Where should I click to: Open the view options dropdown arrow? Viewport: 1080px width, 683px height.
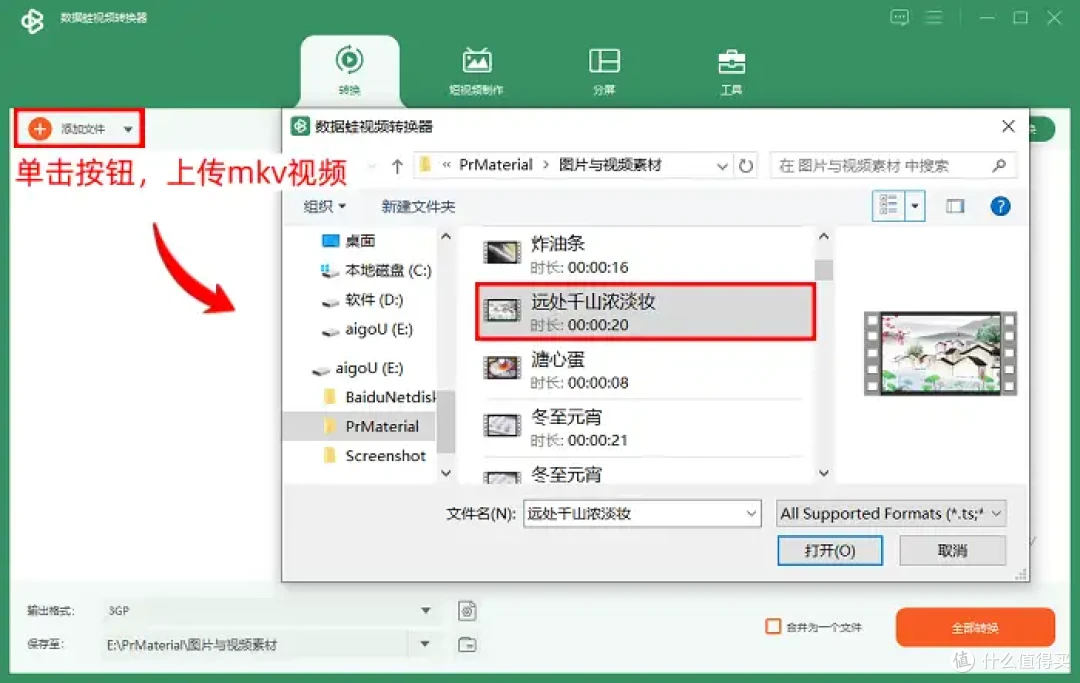(915, 206)
